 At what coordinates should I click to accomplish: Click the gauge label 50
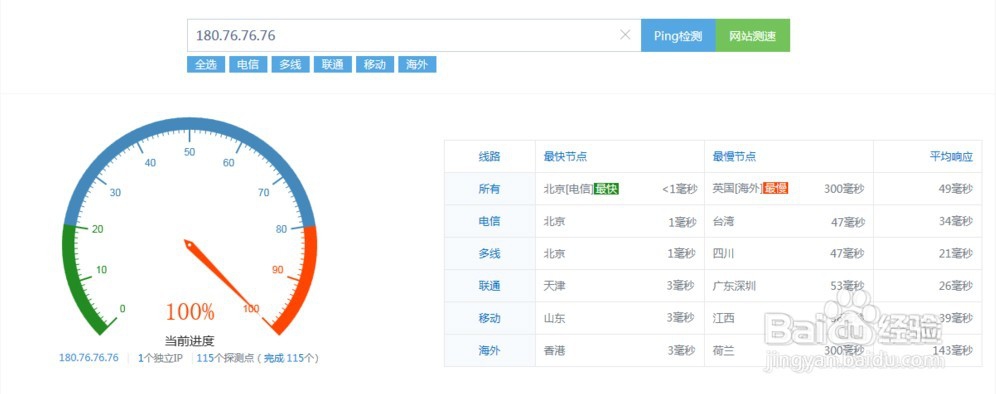pyautogui.click(x=189, y=152)
